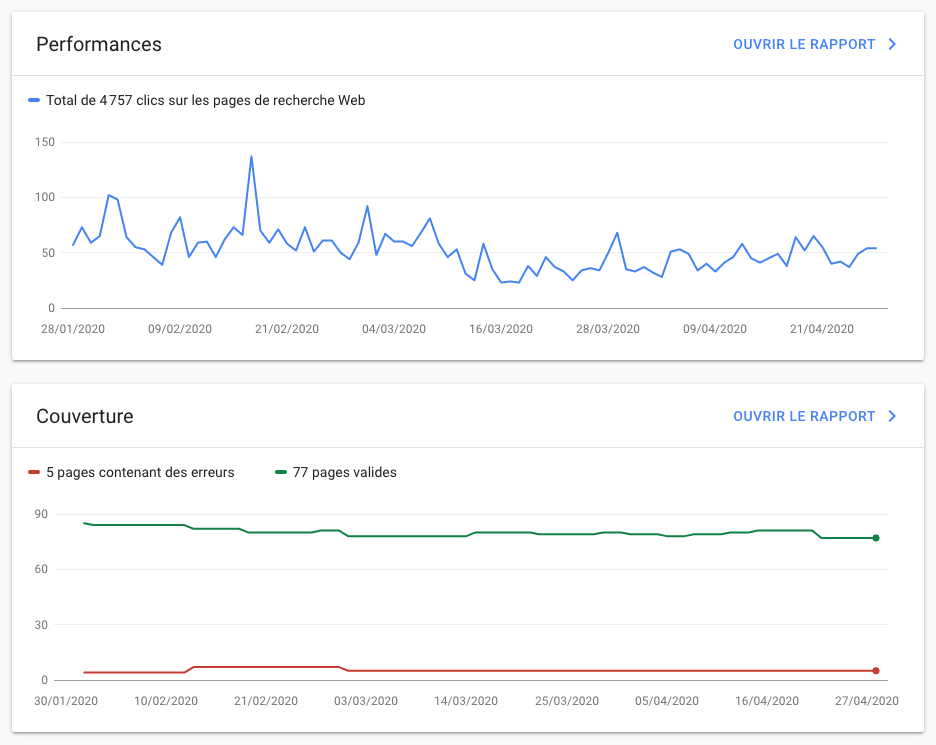The width and height of the screenshot is (936, 745).
Task: Click the red endpoint dot on errors line
Action: click(874, 670)
